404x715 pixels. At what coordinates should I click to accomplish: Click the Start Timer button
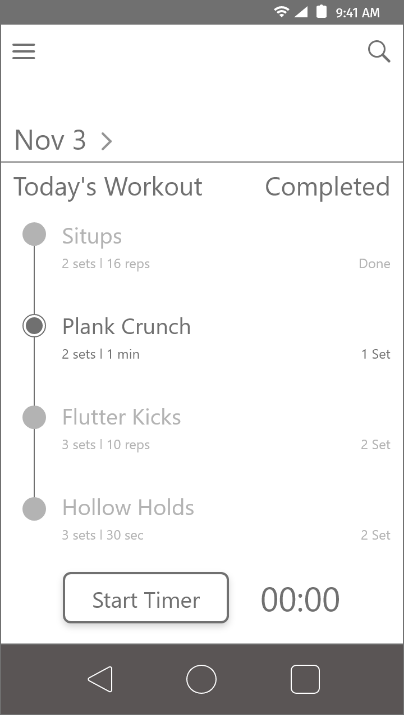pos(146,597)
